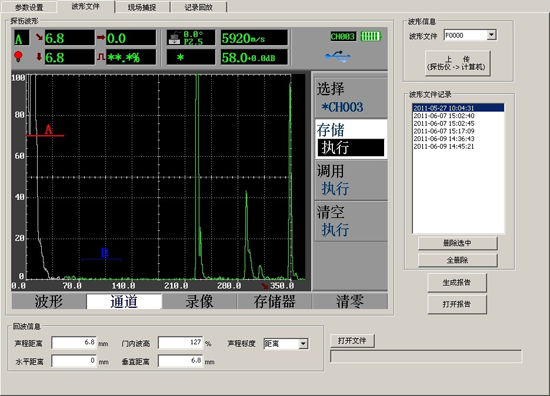This screenshot has width=550, height=396.
Task: Click the 上传 (探伤仪->计算机) button
Action: [457, 63]
